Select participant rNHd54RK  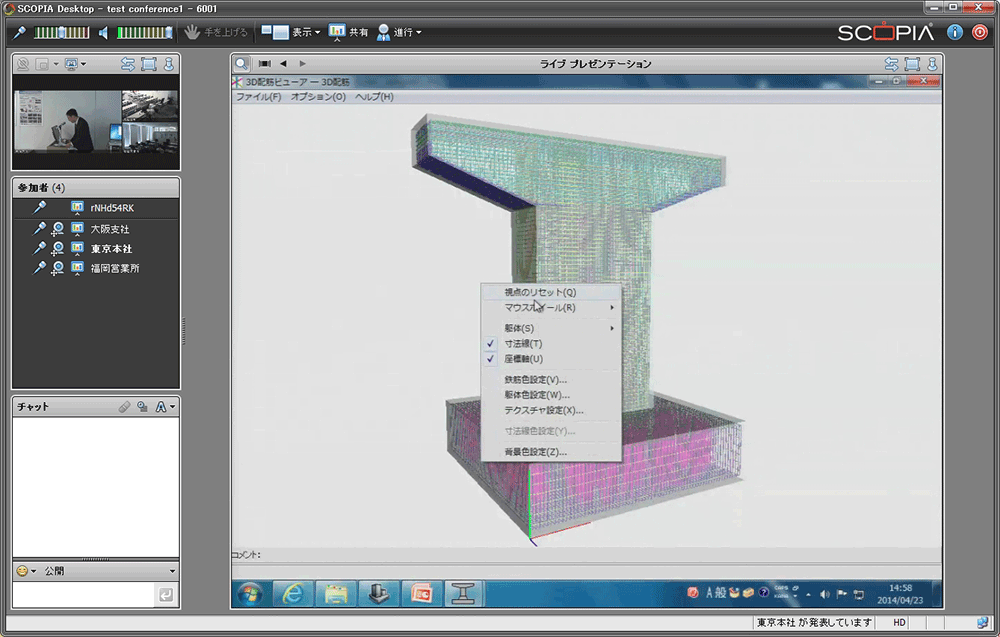[112, 208]
